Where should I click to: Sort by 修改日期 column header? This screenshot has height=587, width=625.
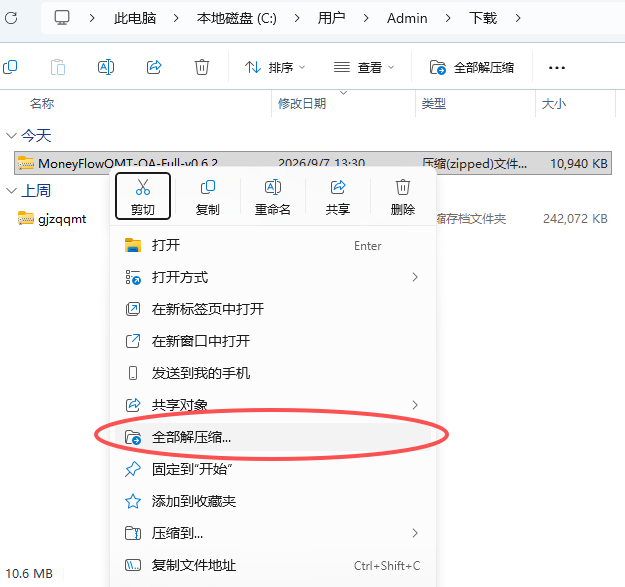pyautogui.click(x=302, y=104)
